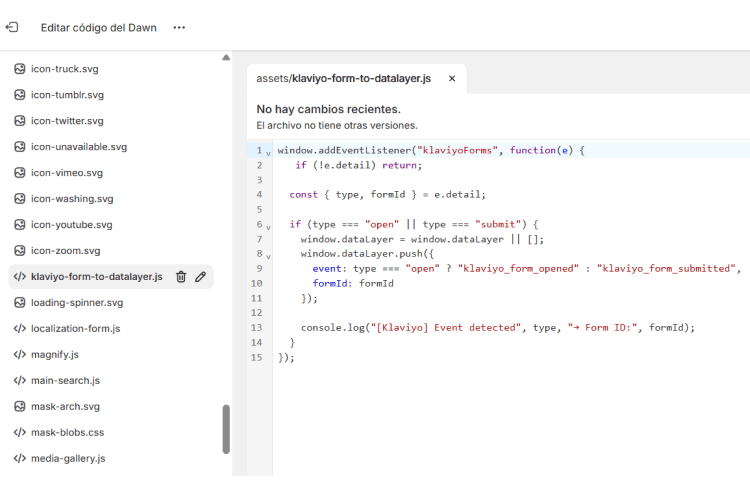Open the icon-zoom.svg file
This screenshot has width=750, height=500.
(66, 250)
